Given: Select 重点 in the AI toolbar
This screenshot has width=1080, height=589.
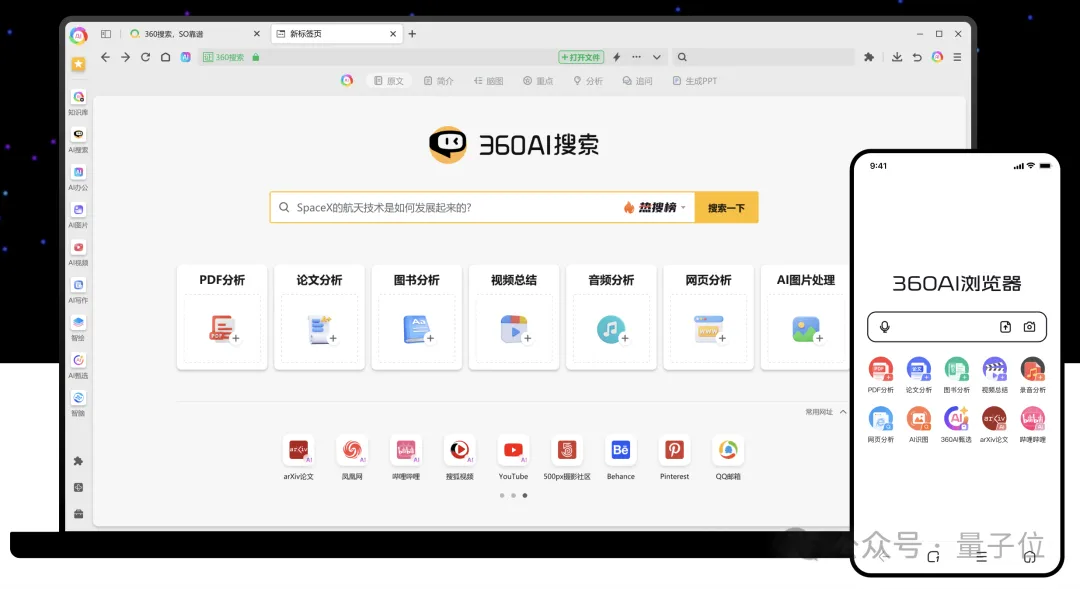Looking at the screenshot, I should [x=538, y=80].
